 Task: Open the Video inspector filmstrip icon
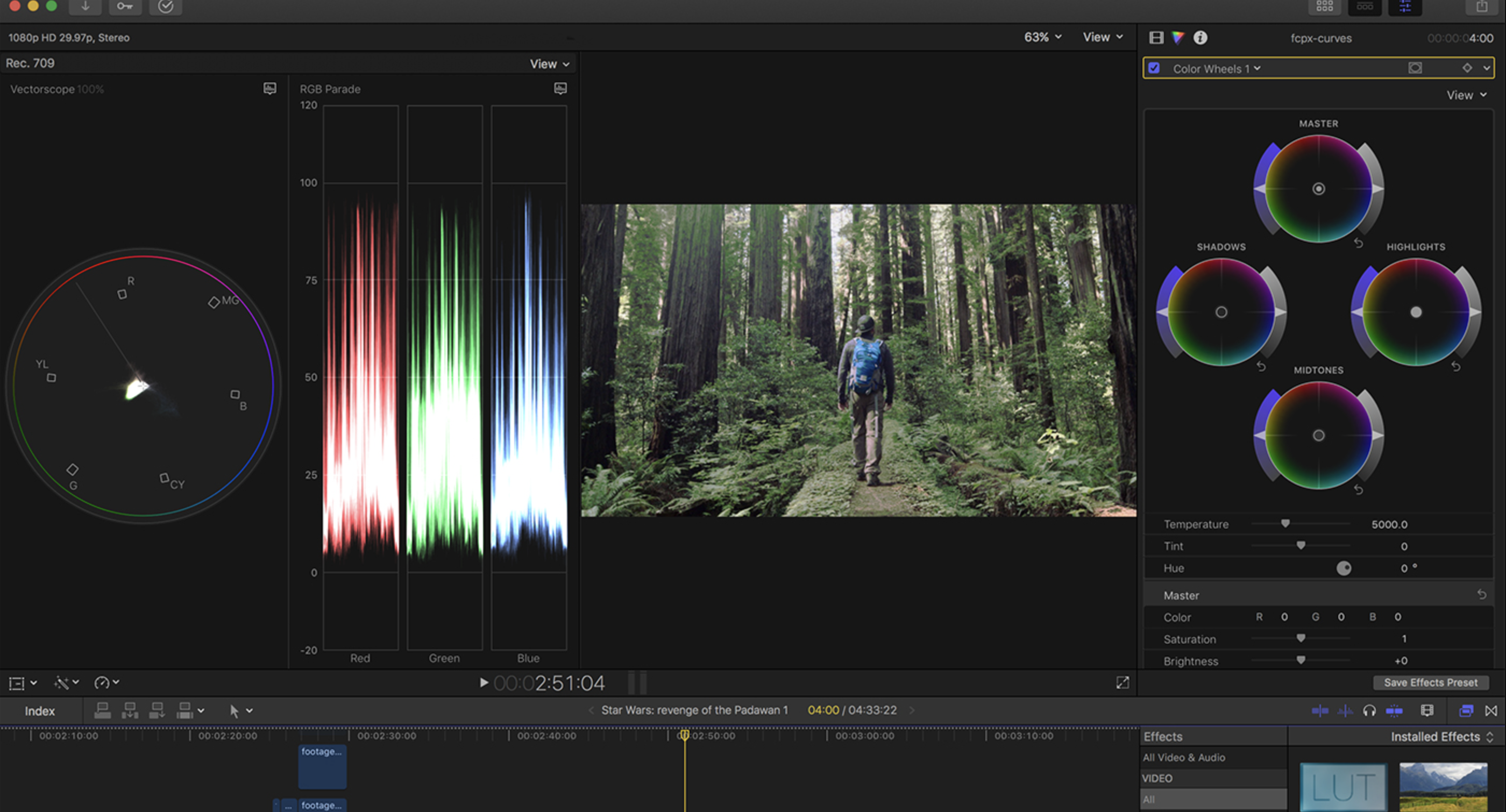point(1156,38)
